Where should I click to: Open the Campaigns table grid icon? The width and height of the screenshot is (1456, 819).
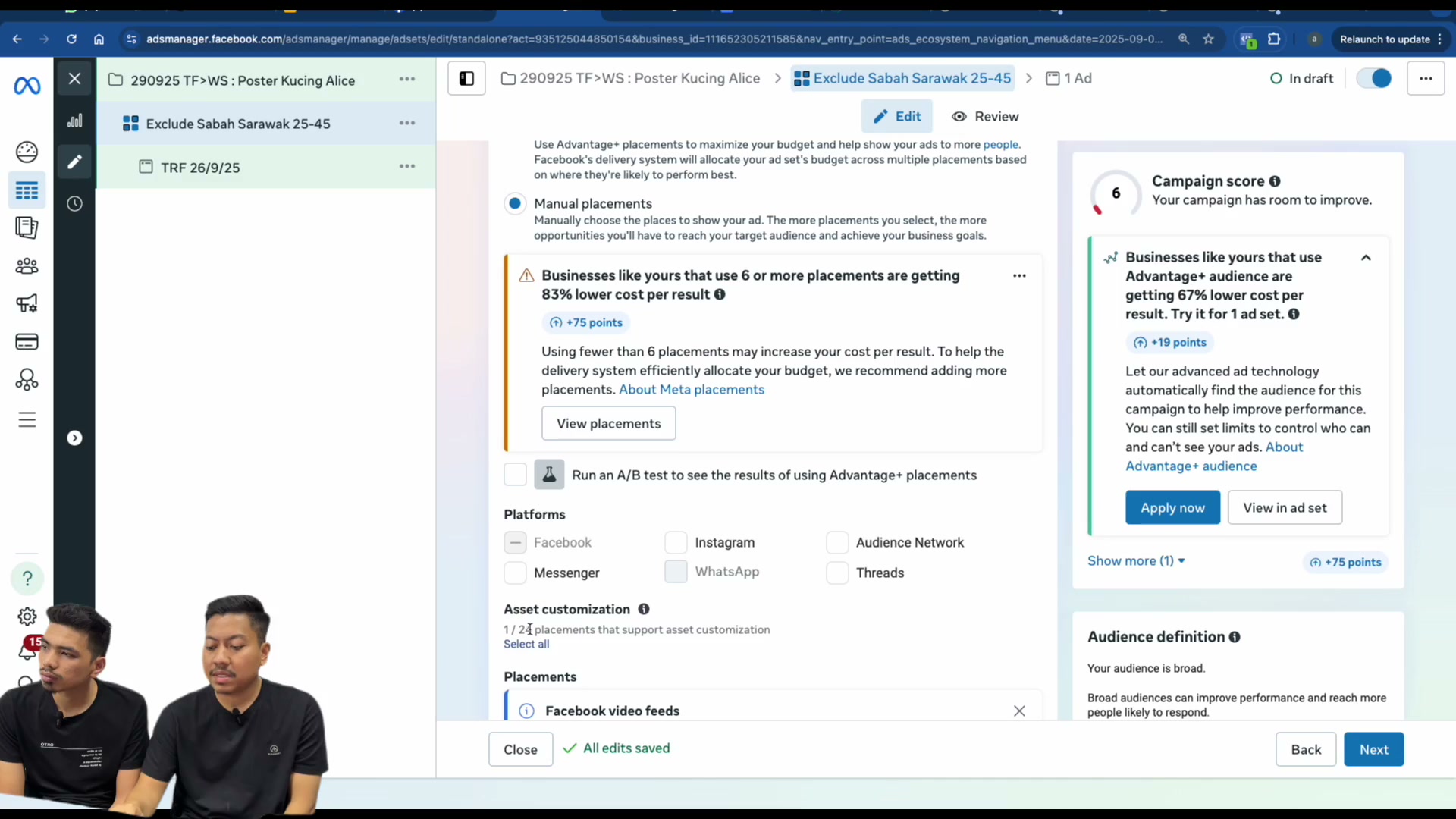tap(27, 190)
